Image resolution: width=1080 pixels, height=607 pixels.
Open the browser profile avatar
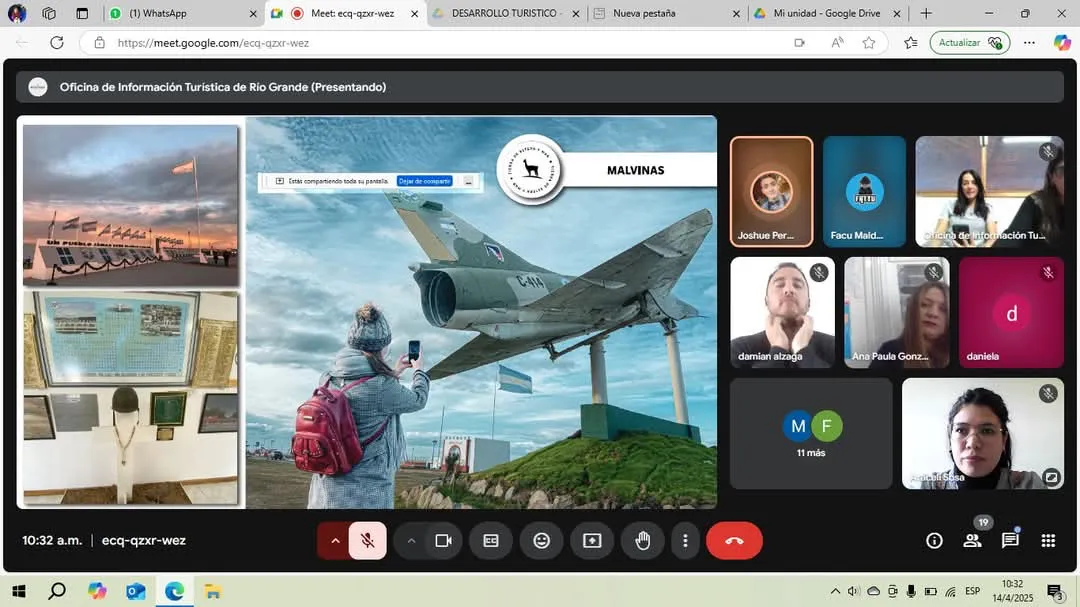[x=17, y=13]
